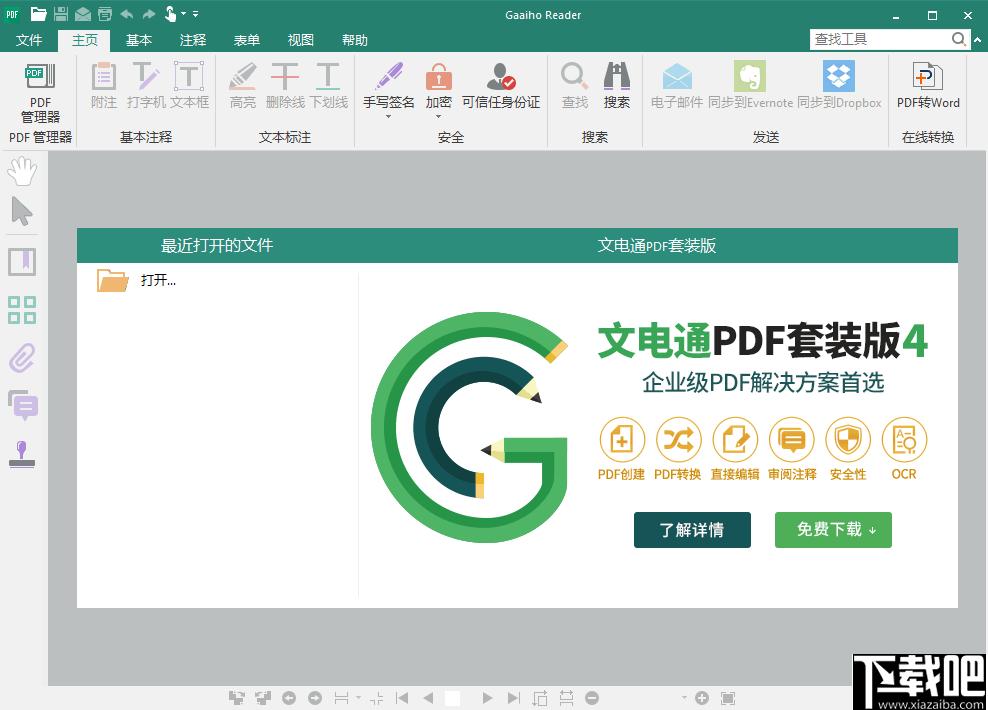Click the touch mode hand icon

pos(170,13)
